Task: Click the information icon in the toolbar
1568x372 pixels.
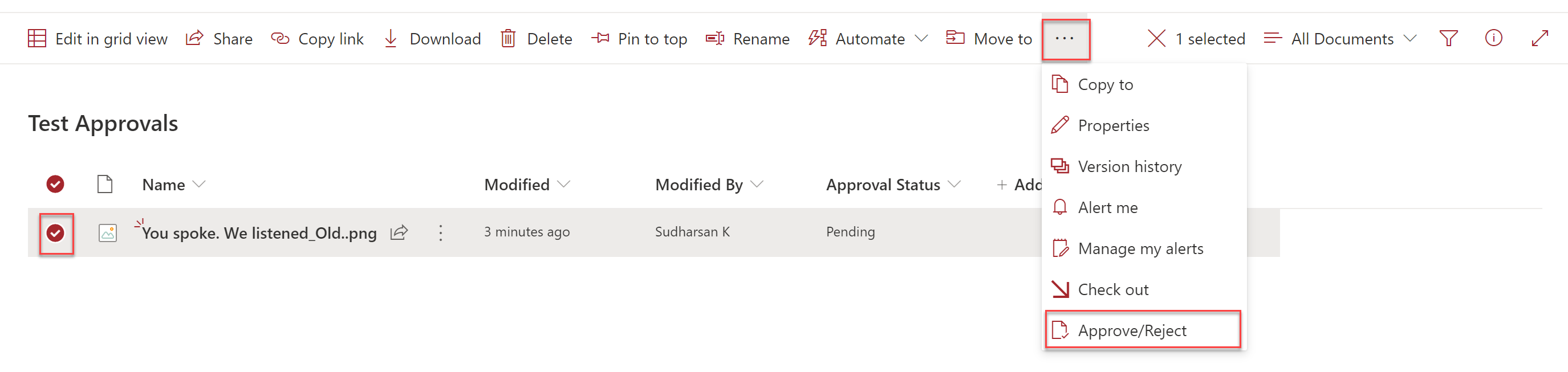Action: (1494, 38)
